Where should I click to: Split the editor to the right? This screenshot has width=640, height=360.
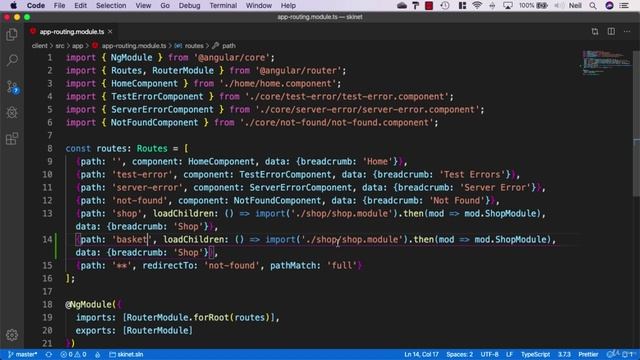point(611,31)
